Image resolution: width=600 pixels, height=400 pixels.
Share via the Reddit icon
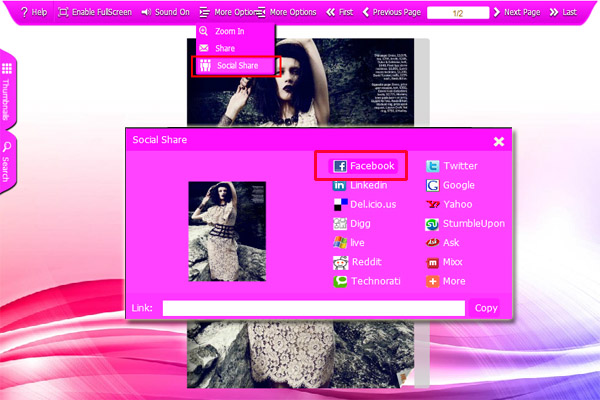pyautogui.click(x=340, y=263)
